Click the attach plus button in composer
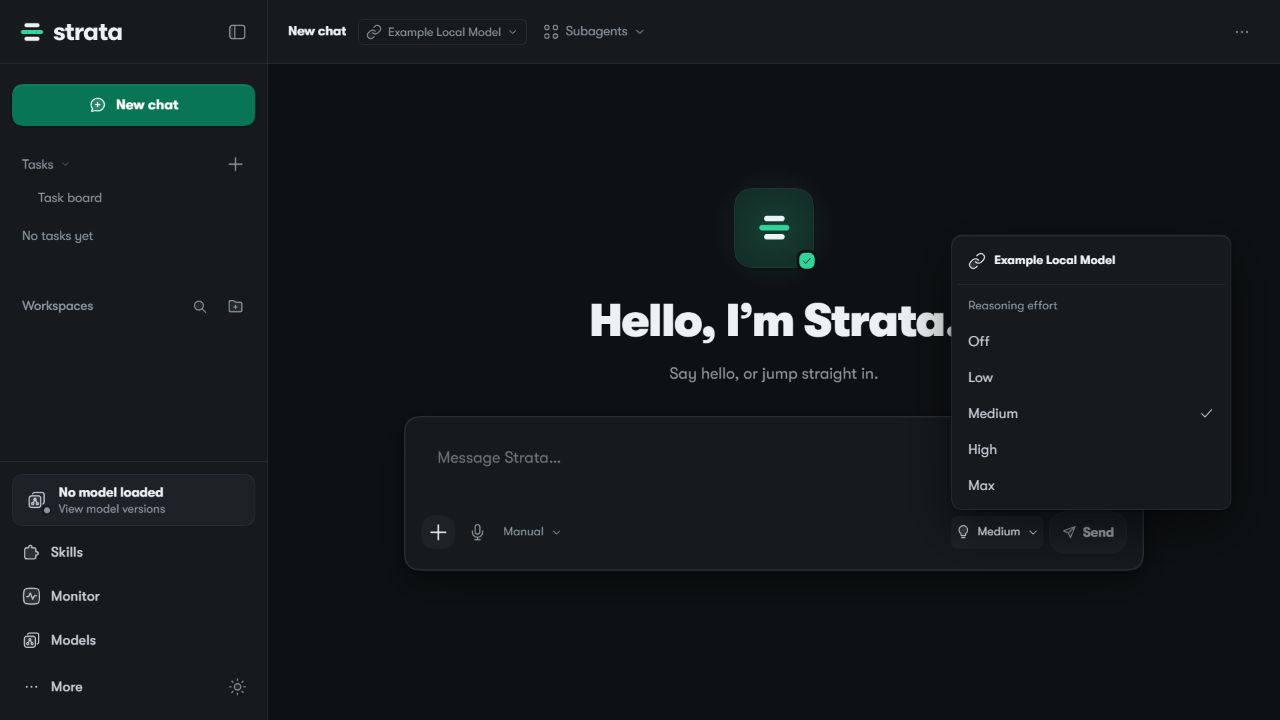 [438, 532]
